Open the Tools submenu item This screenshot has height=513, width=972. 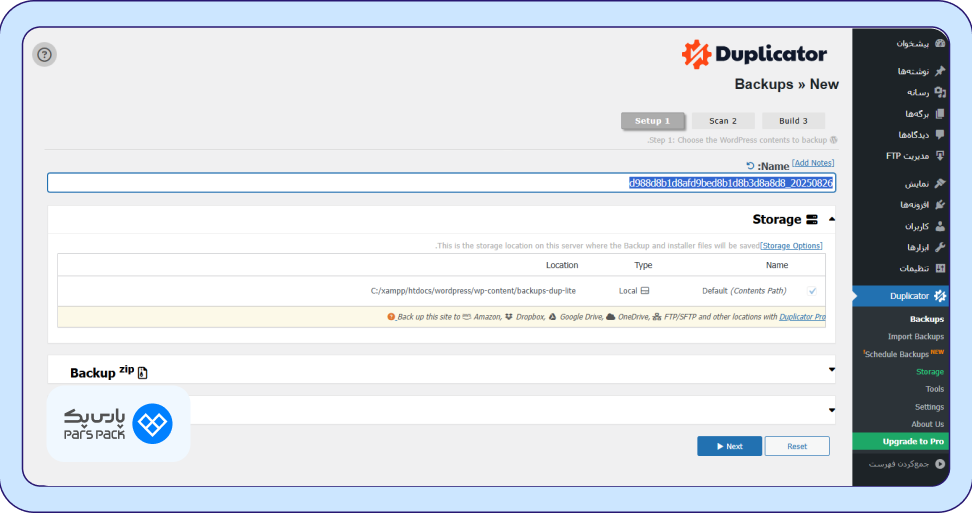tap(935, 389)
